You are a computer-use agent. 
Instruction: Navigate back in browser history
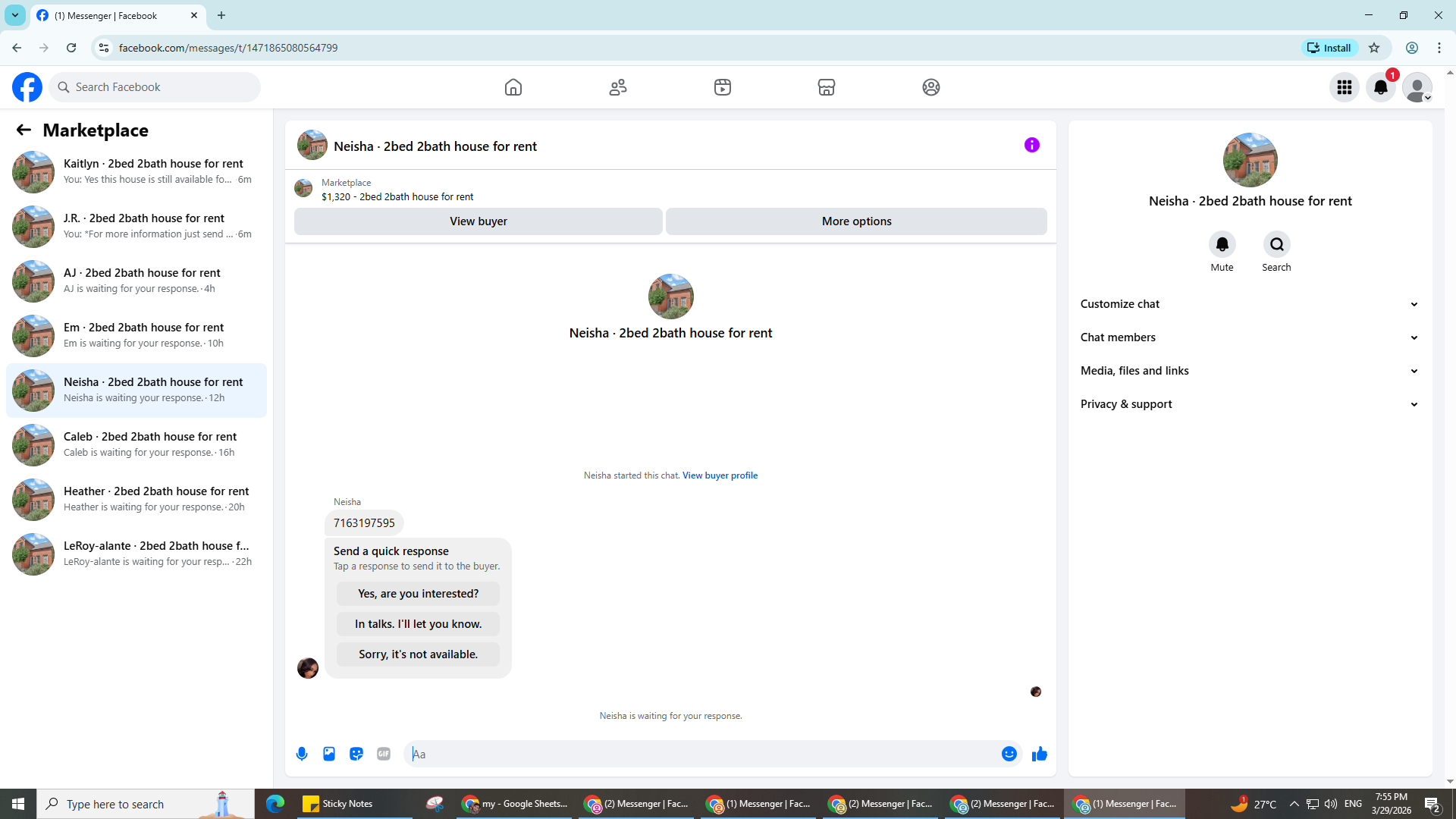[x=17, y=48]
